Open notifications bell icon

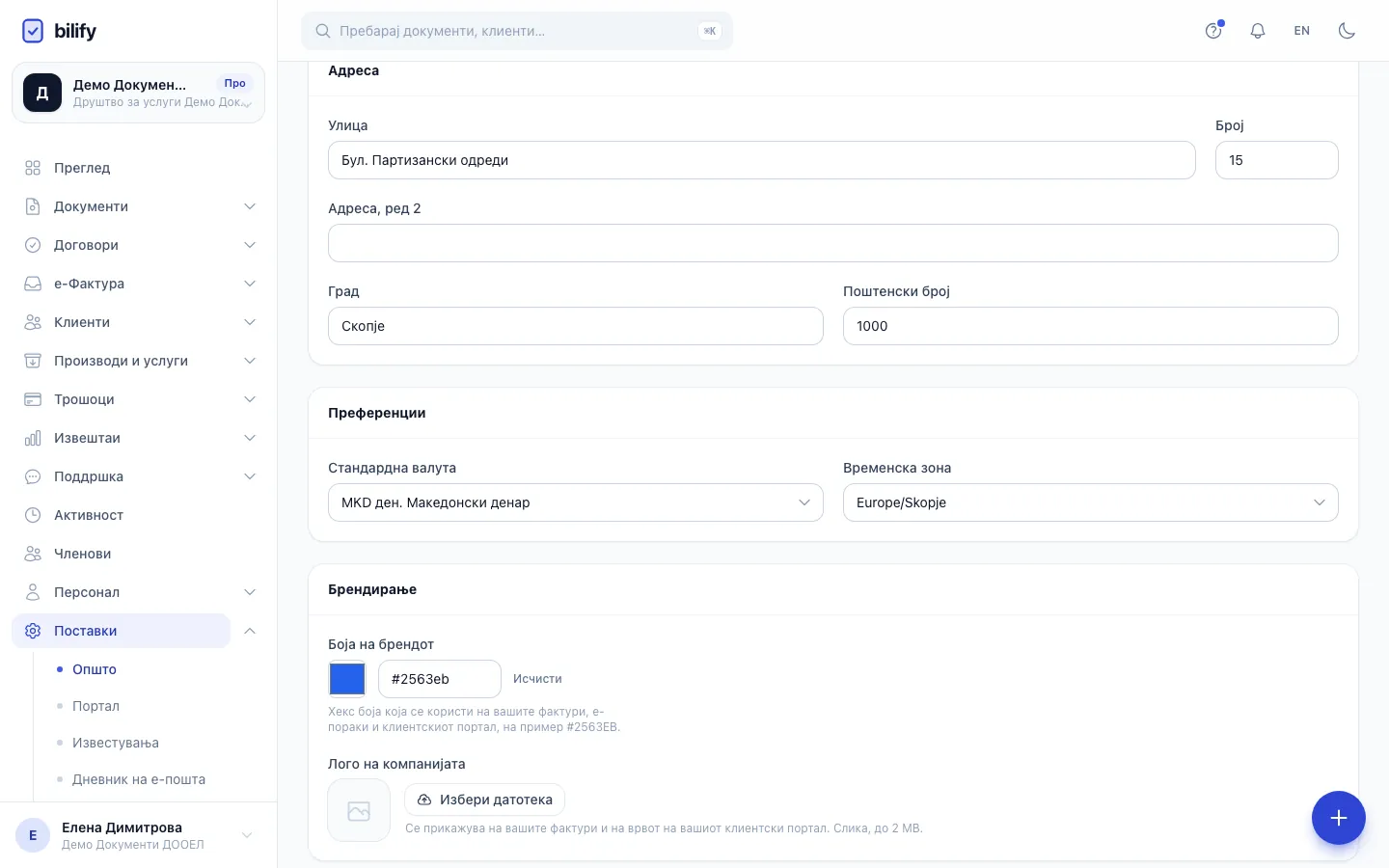(1258, 31)
